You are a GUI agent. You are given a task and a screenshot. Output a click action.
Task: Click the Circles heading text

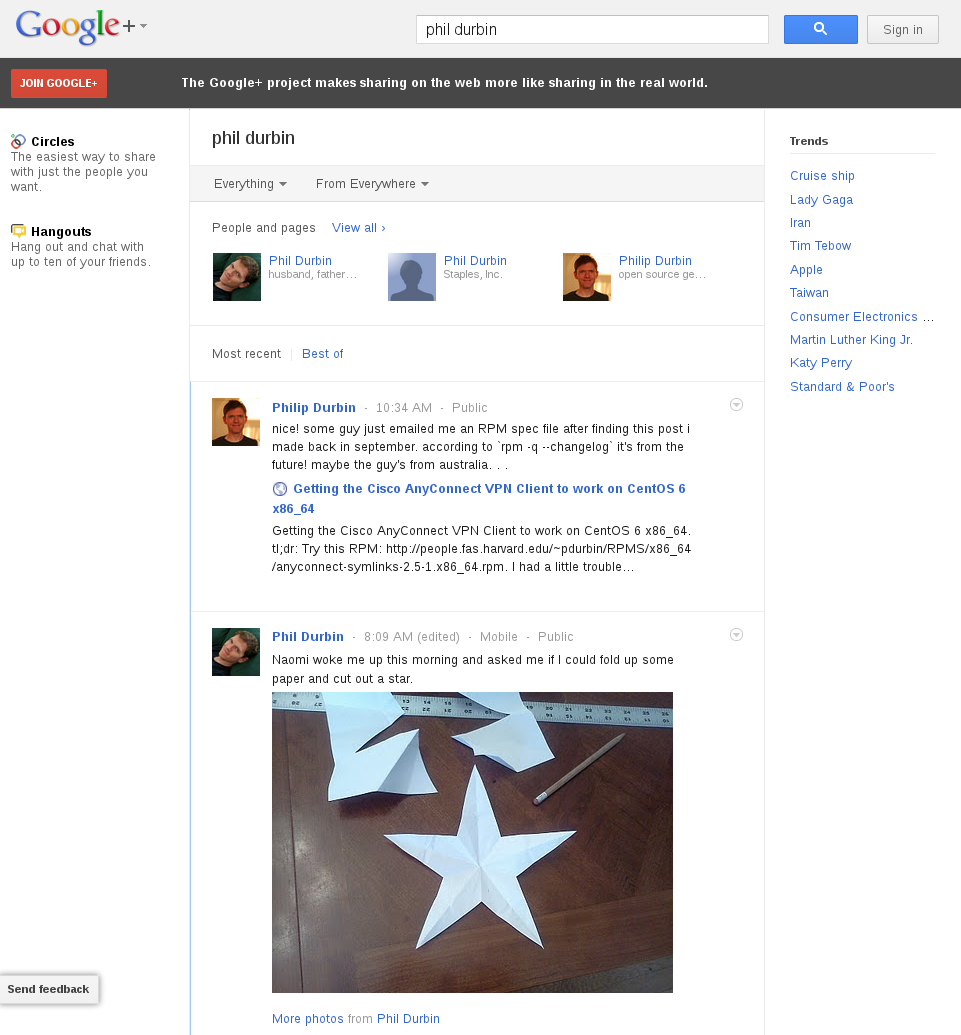53,141
